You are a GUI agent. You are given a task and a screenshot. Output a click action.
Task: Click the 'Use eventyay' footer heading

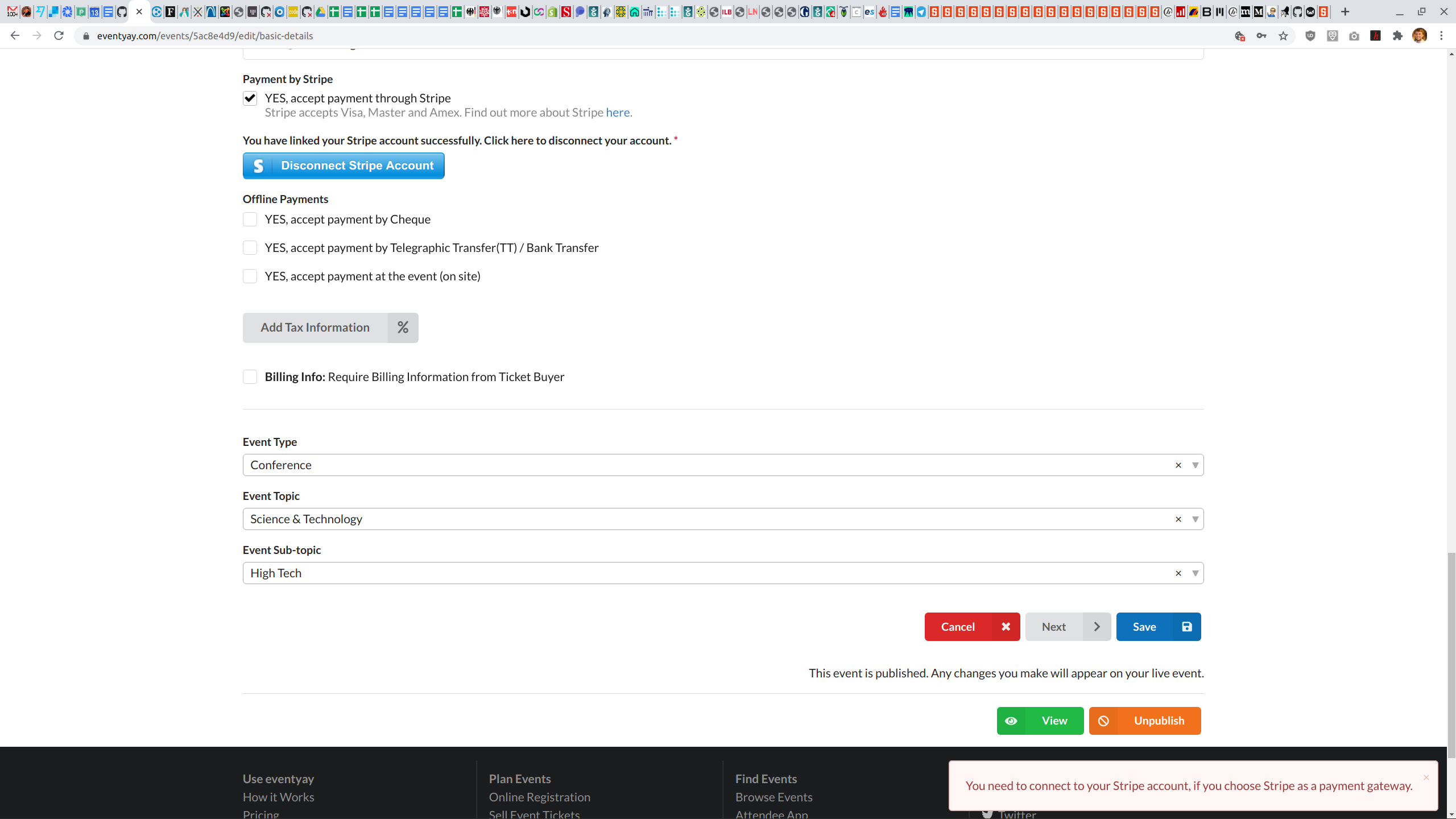tap(278, 779)
